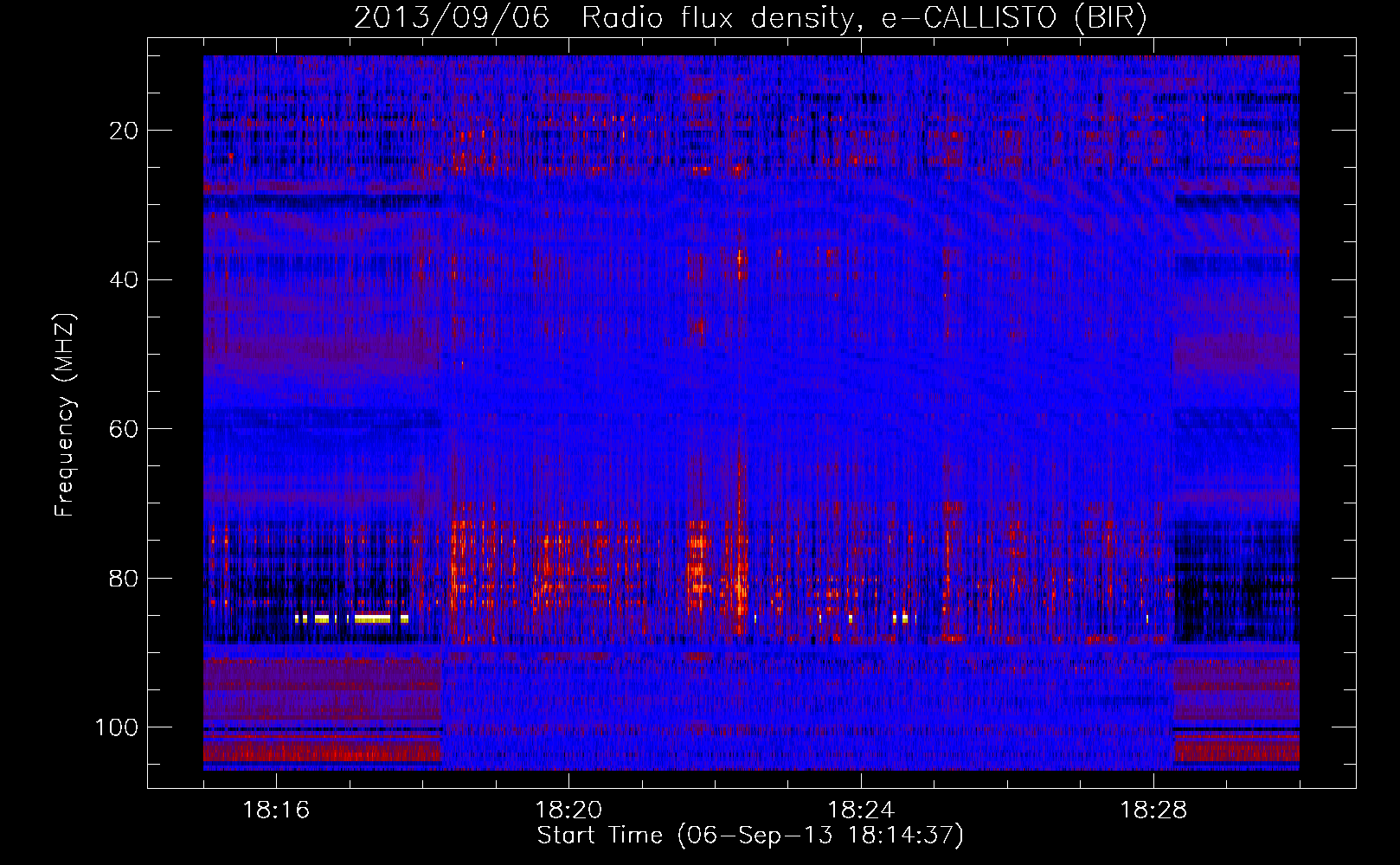The width and height of the screenshot is (1400, 865).
Task: Click the 20 frequency tick label
Action: (125, 131)
